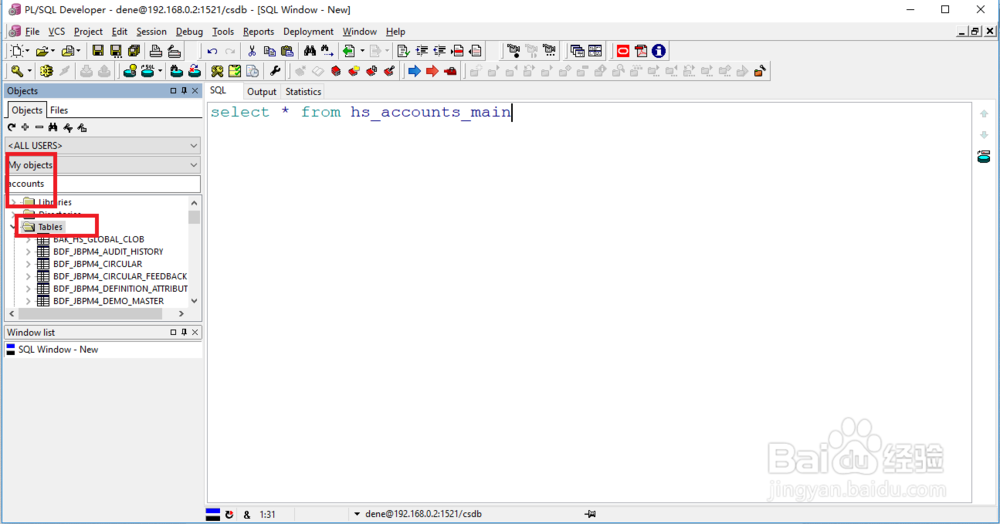
Task: Click the blue right arrow icon
Action: click(x=414, y=71)
